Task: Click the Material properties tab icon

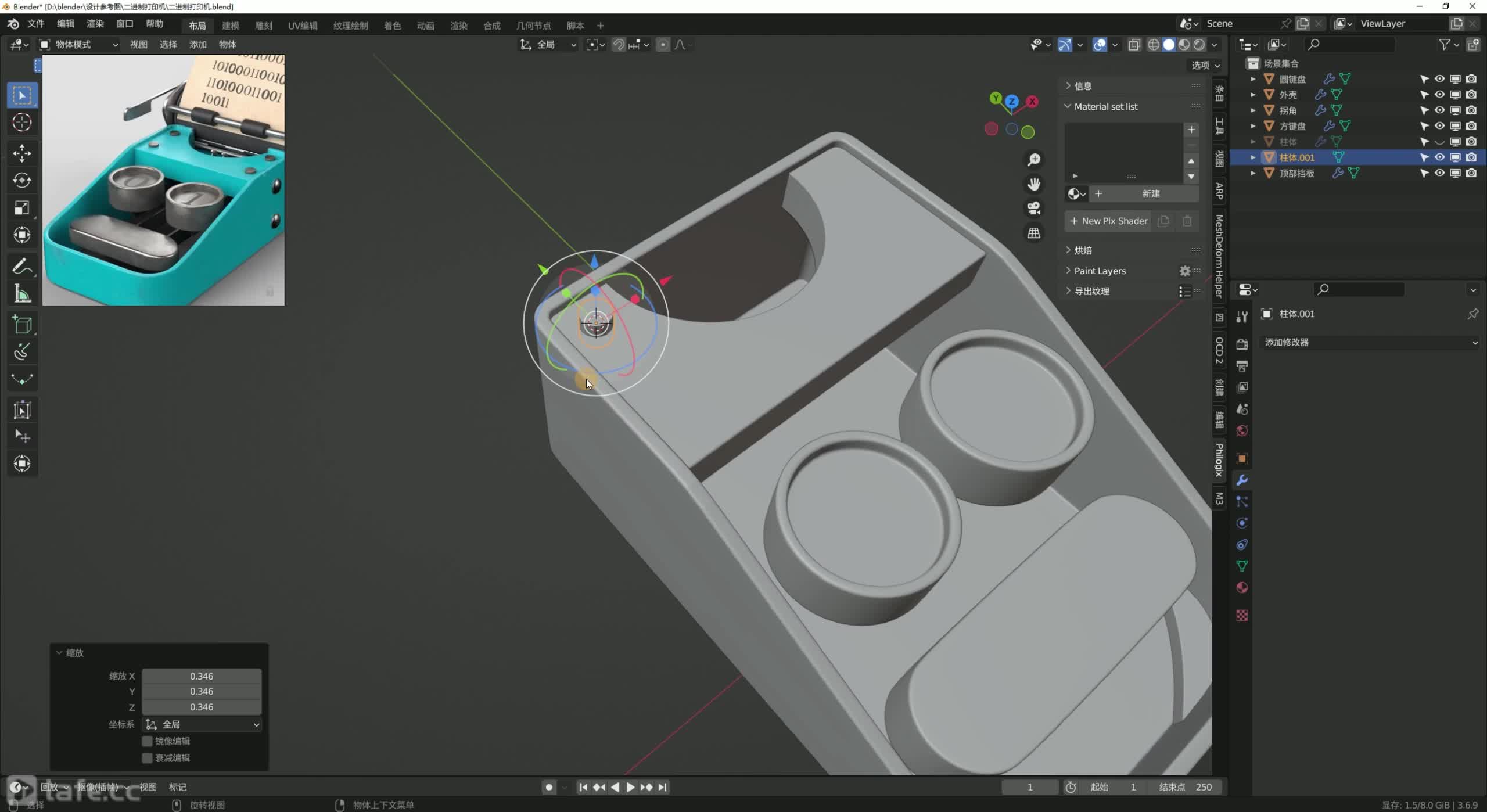Action: coord(1242,588)
